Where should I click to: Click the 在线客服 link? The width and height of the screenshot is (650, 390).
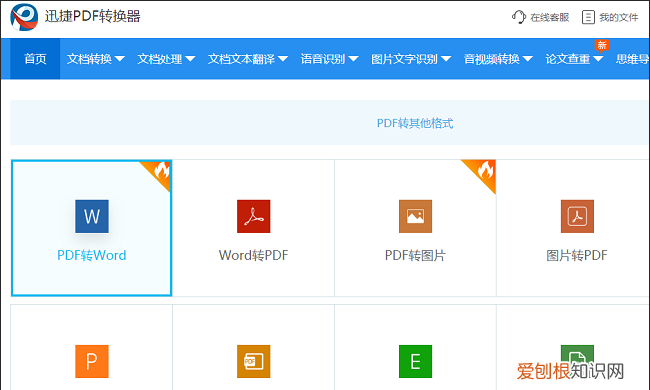point(550,17)
